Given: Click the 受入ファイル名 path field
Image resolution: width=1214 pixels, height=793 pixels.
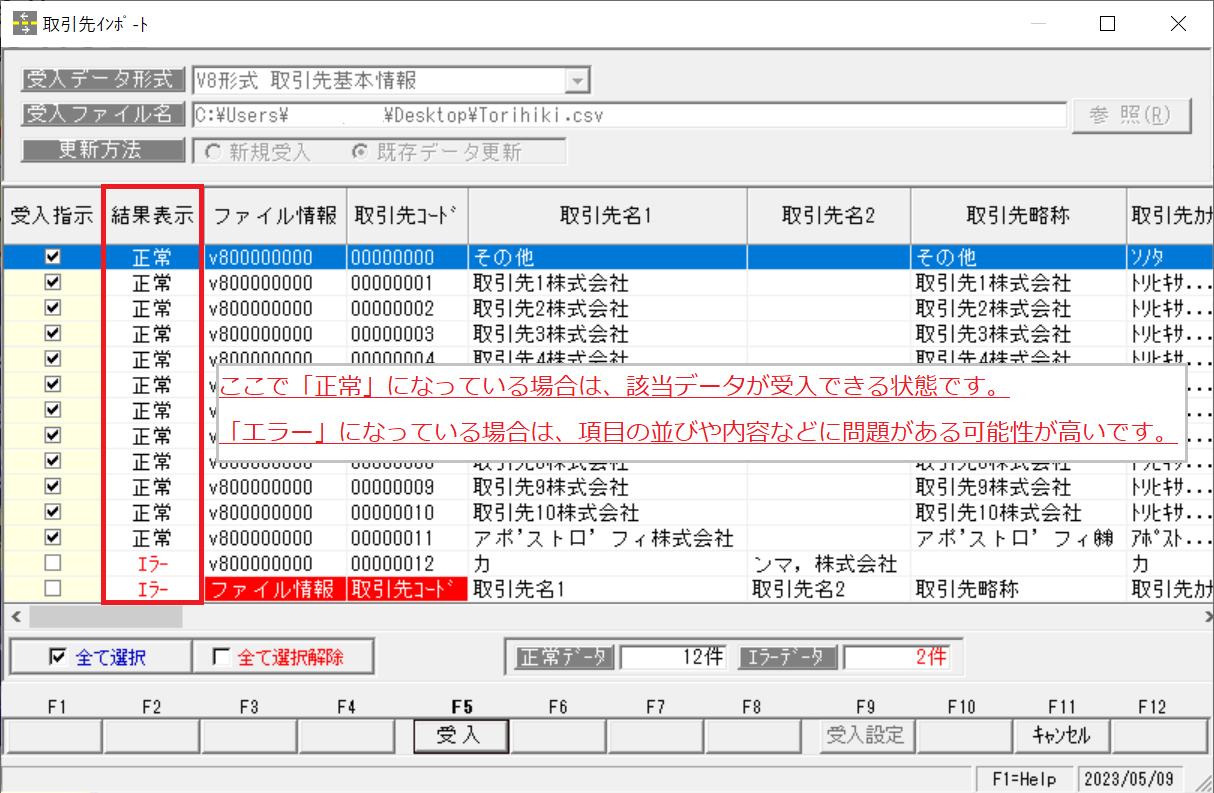Looking at the screenshot, I should pos(630,115).
